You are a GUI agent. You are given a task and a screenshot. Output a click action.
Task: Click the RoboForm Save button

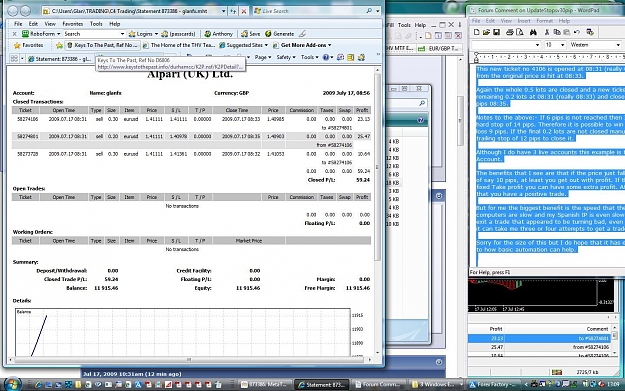(250, 34)
